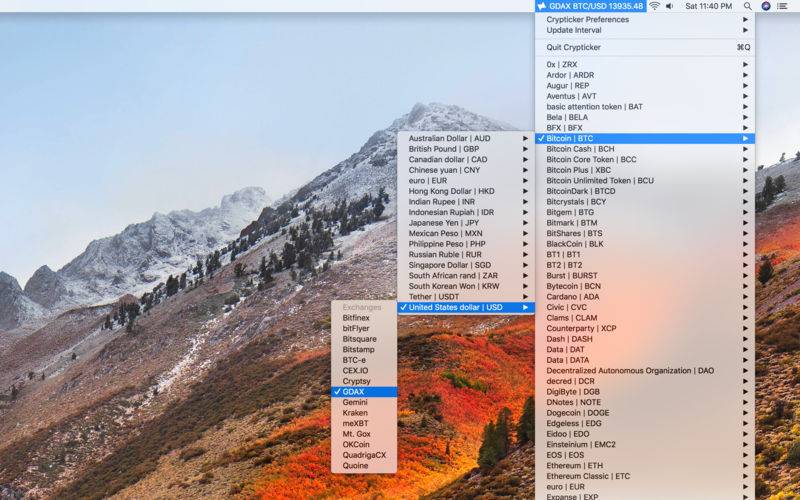Open Spotlight search magnifier icon
The image size is (800, 500).
tap(747, 6)
